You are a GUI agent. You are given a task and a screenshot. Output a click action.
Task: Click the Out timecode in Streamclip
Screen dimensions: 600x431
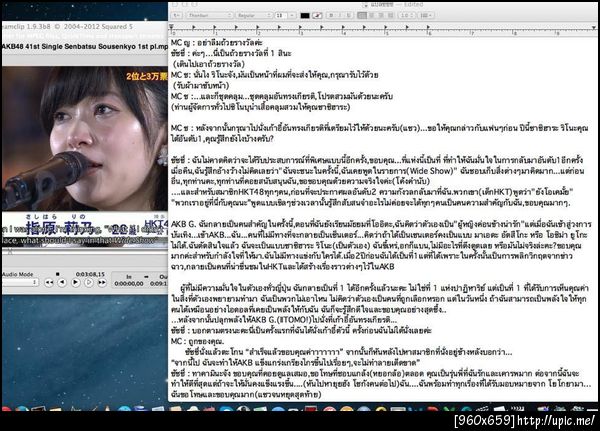[159, 284]
